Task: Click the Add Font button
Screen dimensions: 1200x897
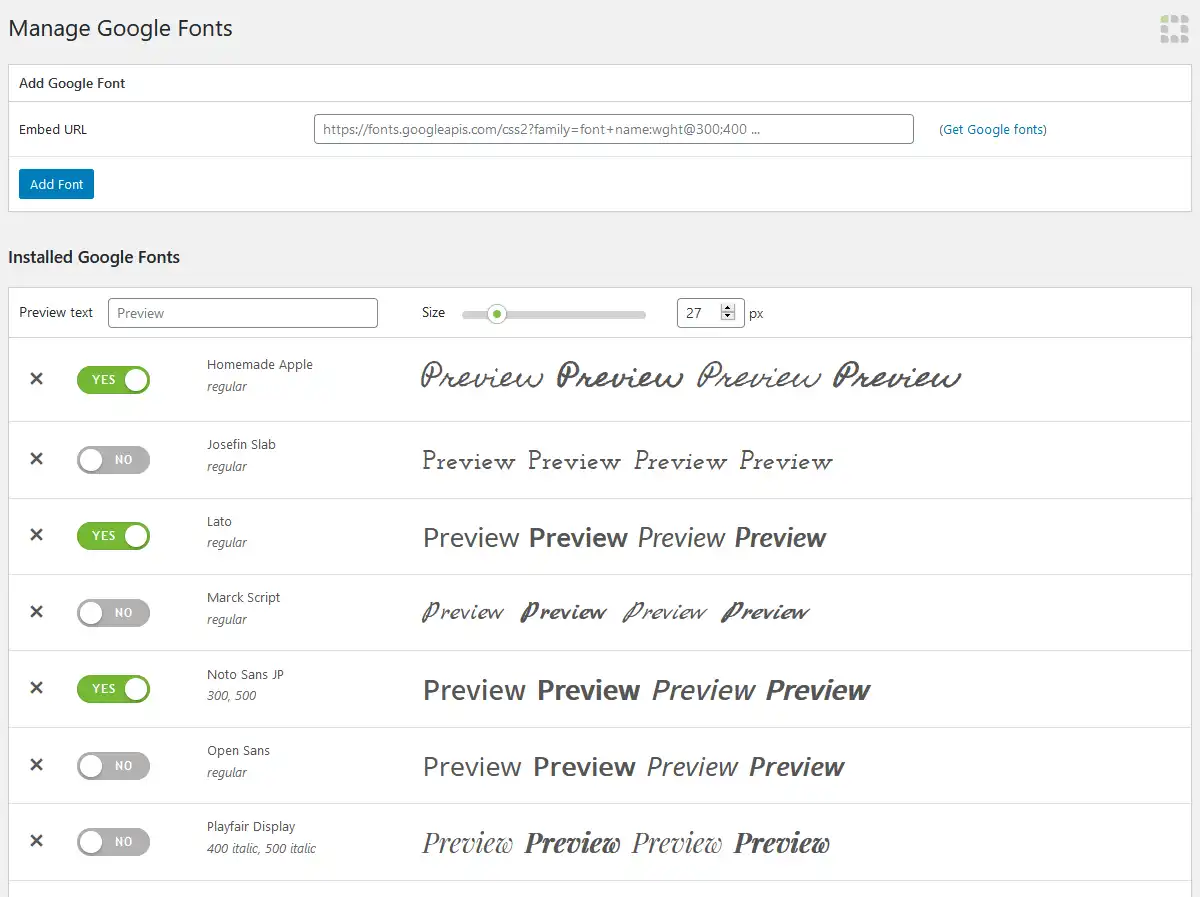Action: pyautogui.click(x=56, y=184)
